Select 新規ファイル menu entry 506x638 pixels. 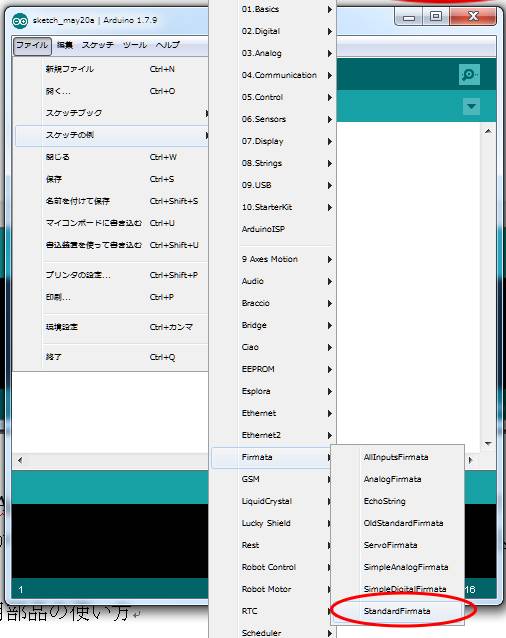(x=111, y=69)
